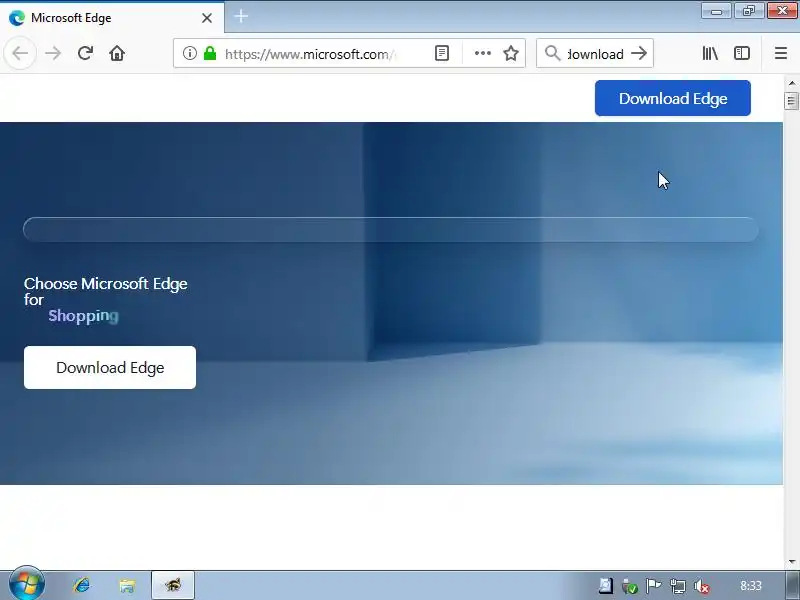Open the Windows Start menu
Viewport: 800px width, 600px height.
click(27, 585)
